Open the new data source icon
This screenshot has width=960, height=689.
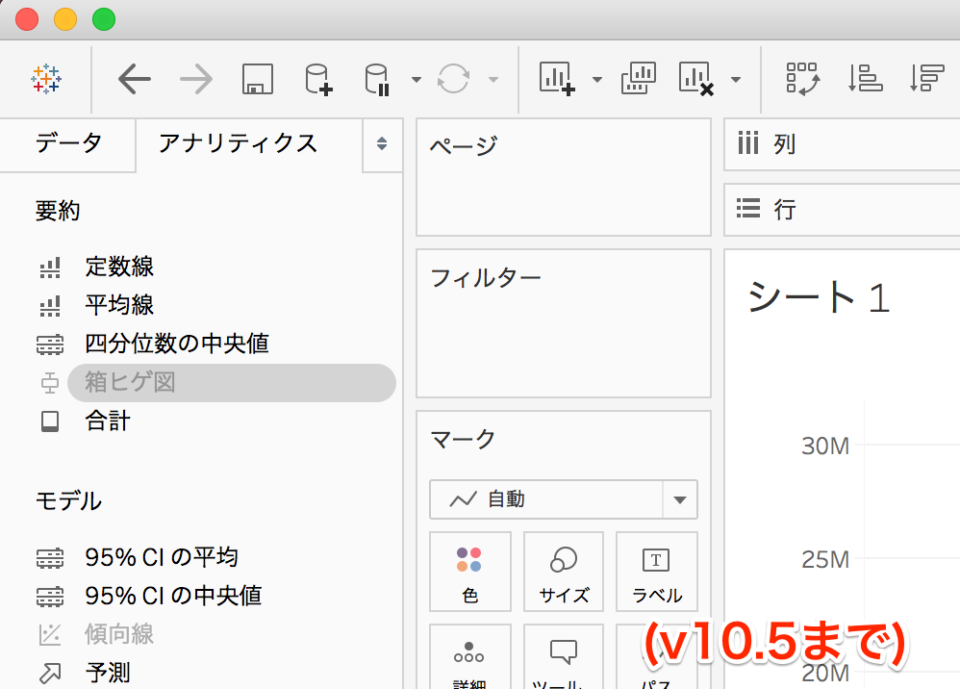click(317, 79)
